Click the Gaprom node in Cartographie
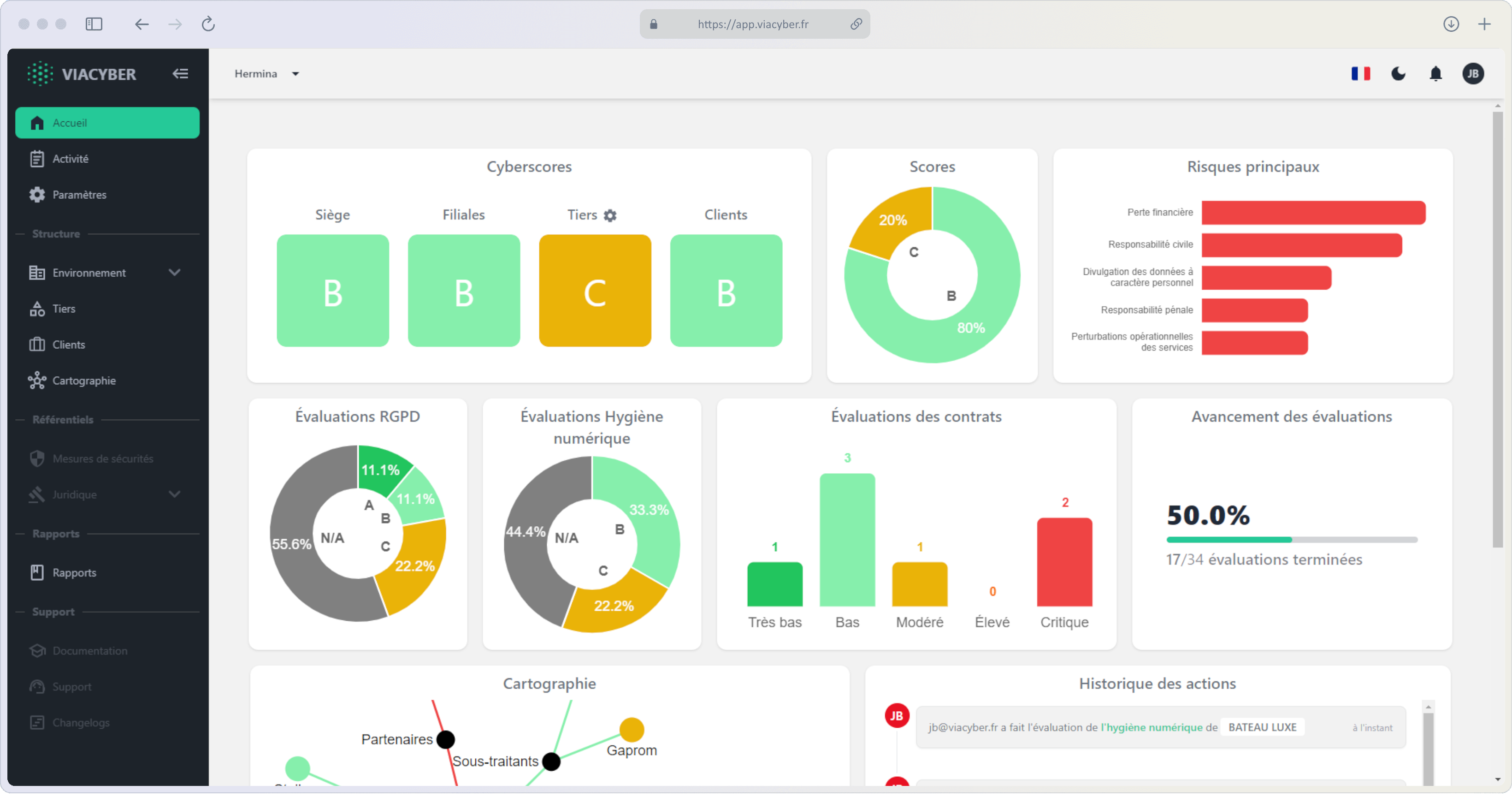 pos(632,730)
